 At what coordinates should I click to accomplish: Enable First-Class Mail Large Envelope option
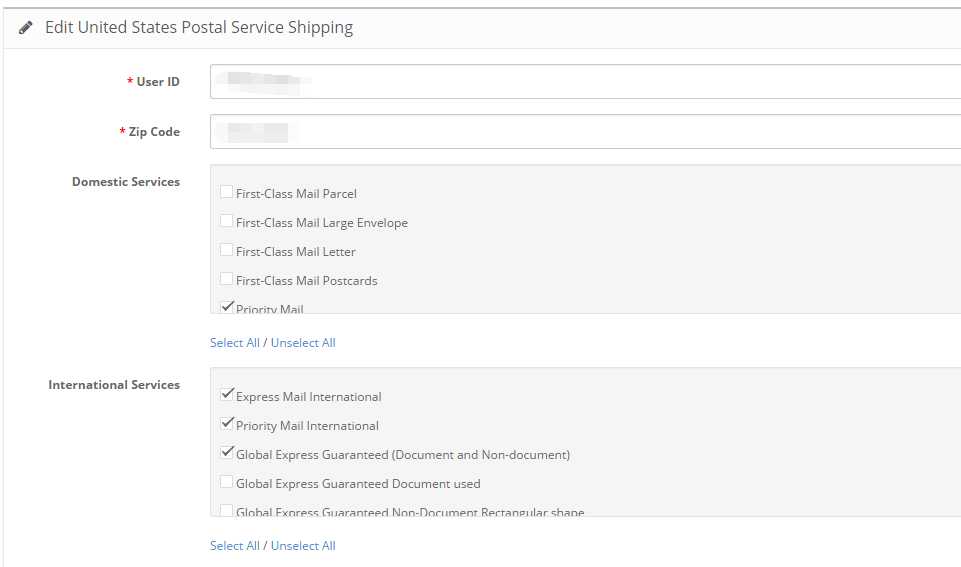226,221
